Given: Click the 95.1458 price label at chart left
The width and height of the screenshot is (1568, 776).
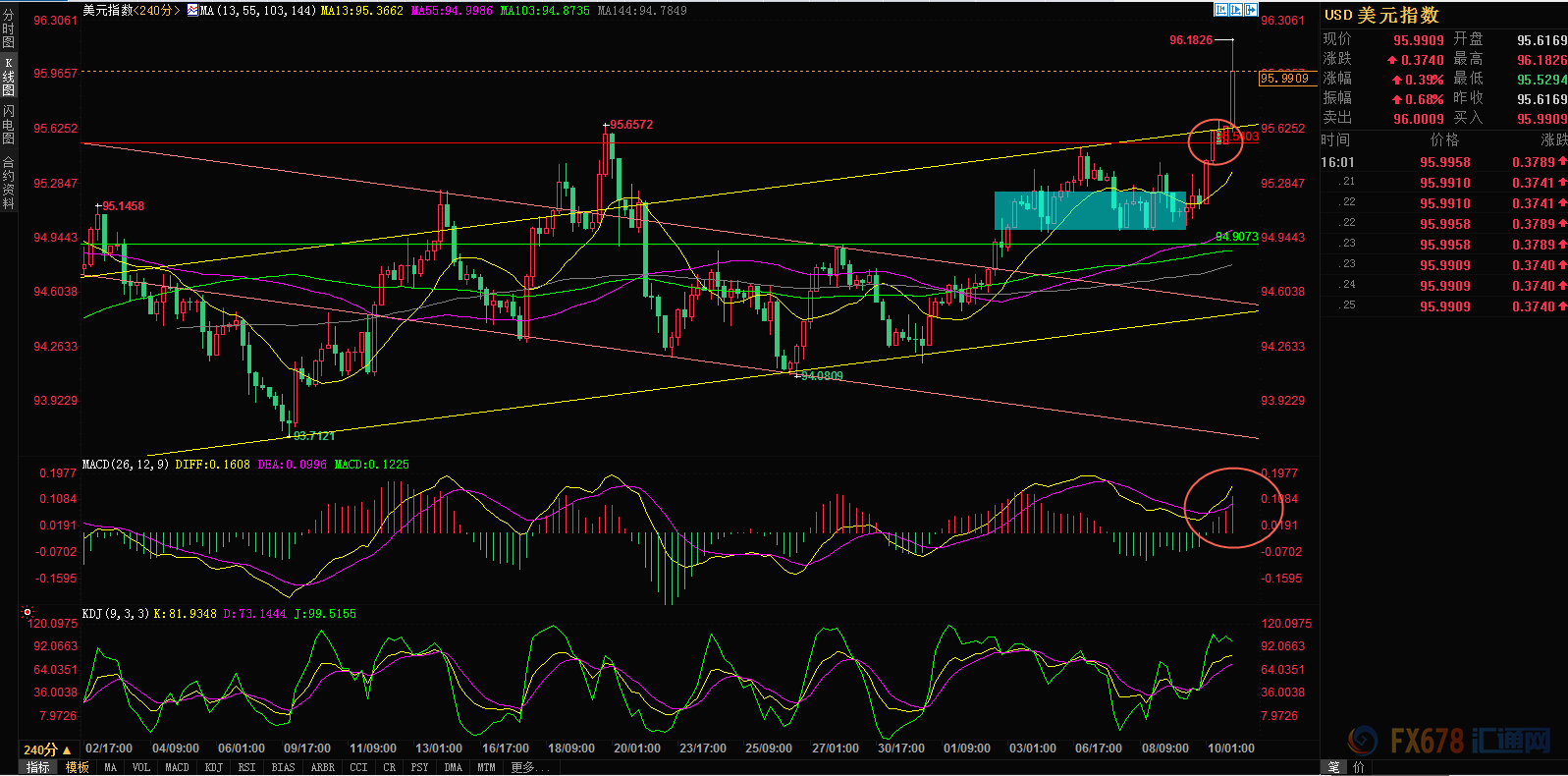Looking at the screenshot, I should click(123, 206).
